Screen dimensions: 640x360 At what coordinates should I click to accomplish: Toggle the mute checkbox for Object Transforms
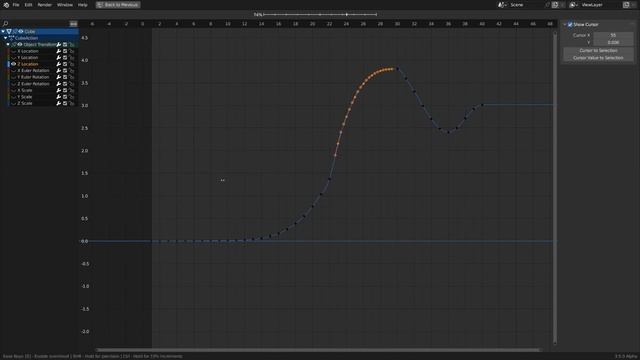click(x=65, y=44)
